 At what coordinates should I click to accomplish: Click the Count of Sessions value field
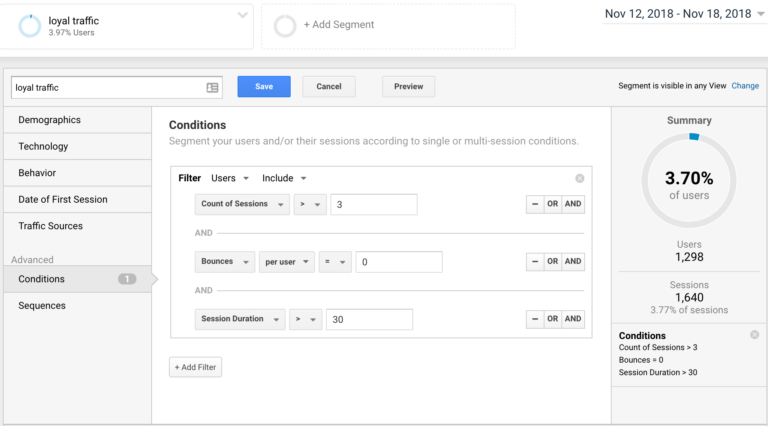coord(374,205)
